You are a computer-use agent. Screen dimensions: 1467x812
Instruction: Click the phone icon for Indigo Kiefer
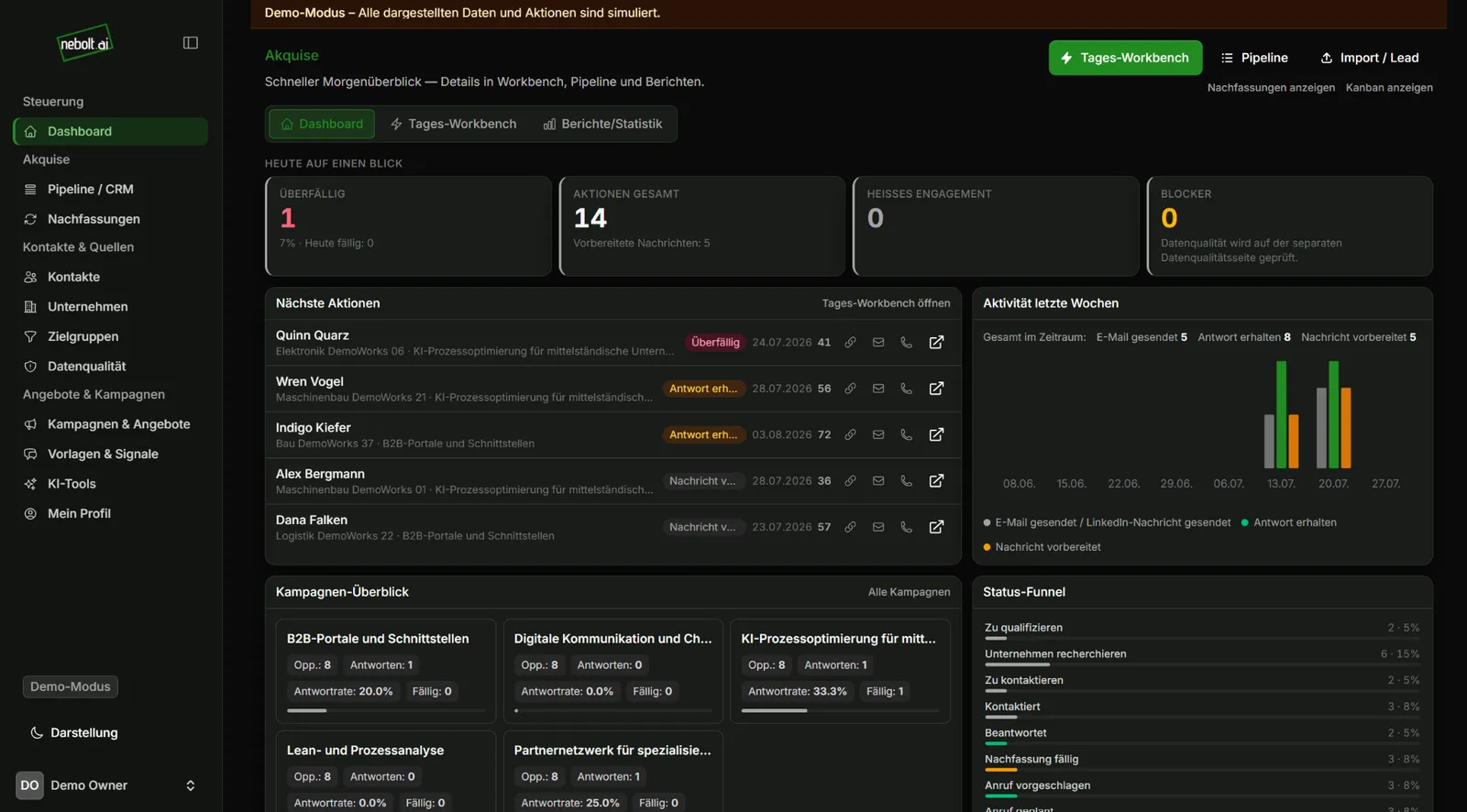click(x=906, y=434)
